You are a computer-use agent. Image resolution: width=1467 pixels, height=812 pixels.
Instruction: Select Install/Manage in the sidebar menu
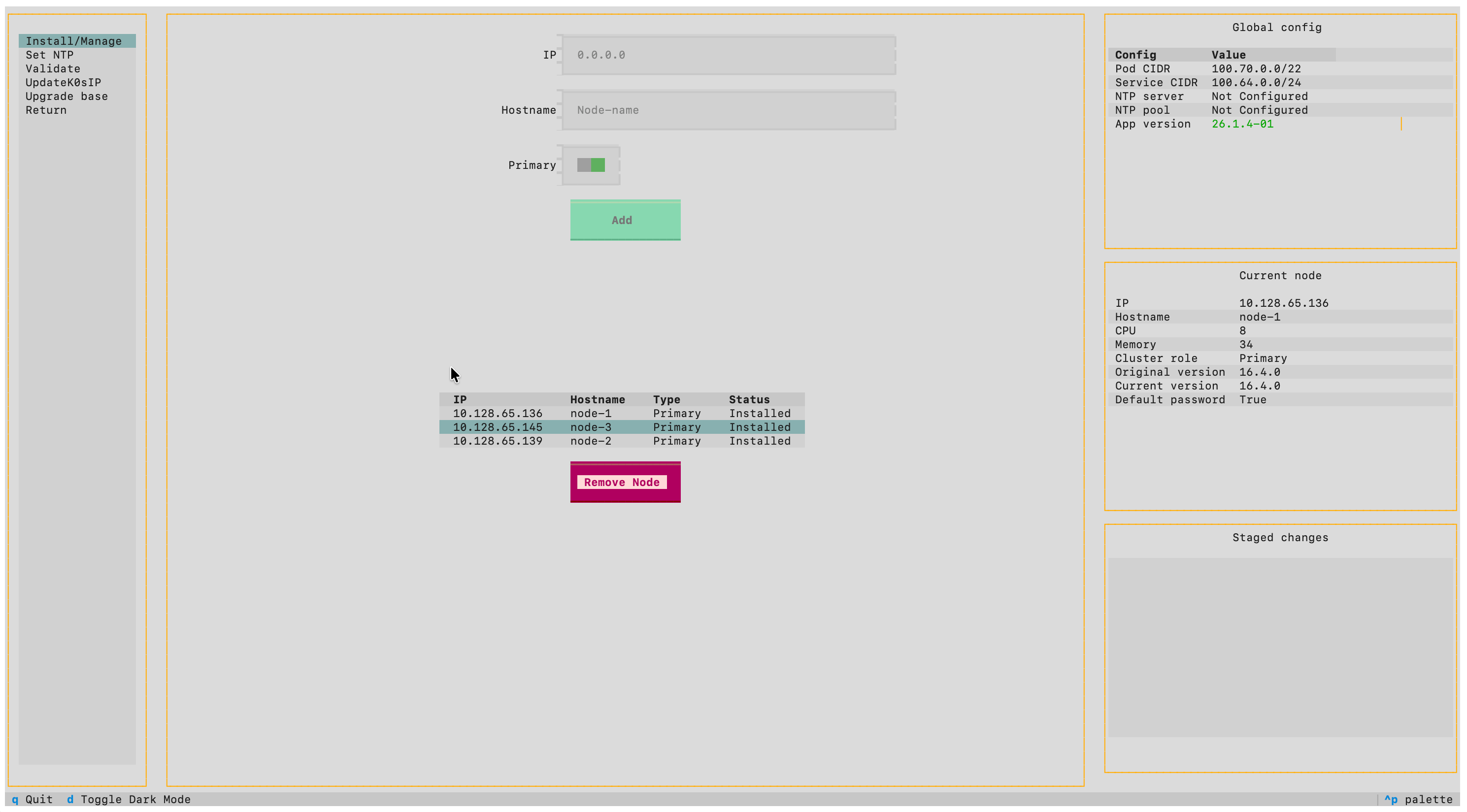click(77, 41)
